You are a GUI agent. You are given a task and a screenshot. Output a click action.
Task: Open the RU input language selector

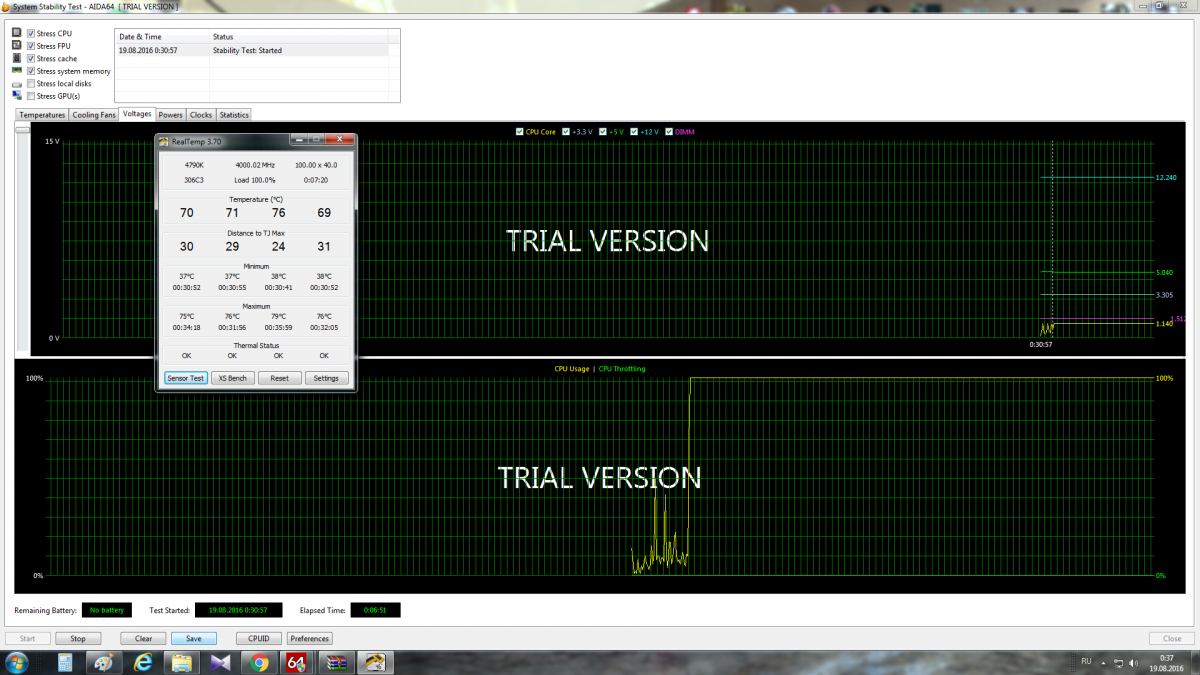1086,661
